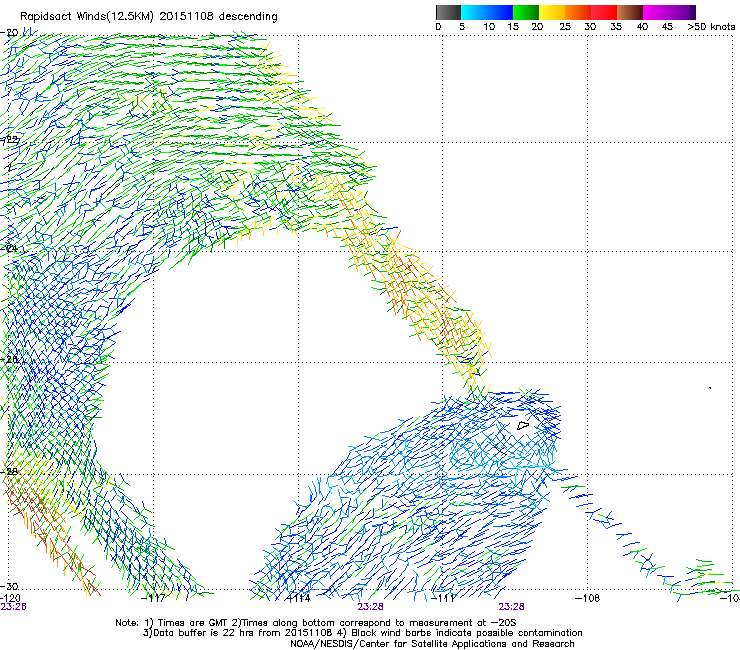The image size is (740, 650).
Task: Click the 'NOAA/NESDIS/Center for Satellite Applications and Research' credit
Action: pos(432,644)
